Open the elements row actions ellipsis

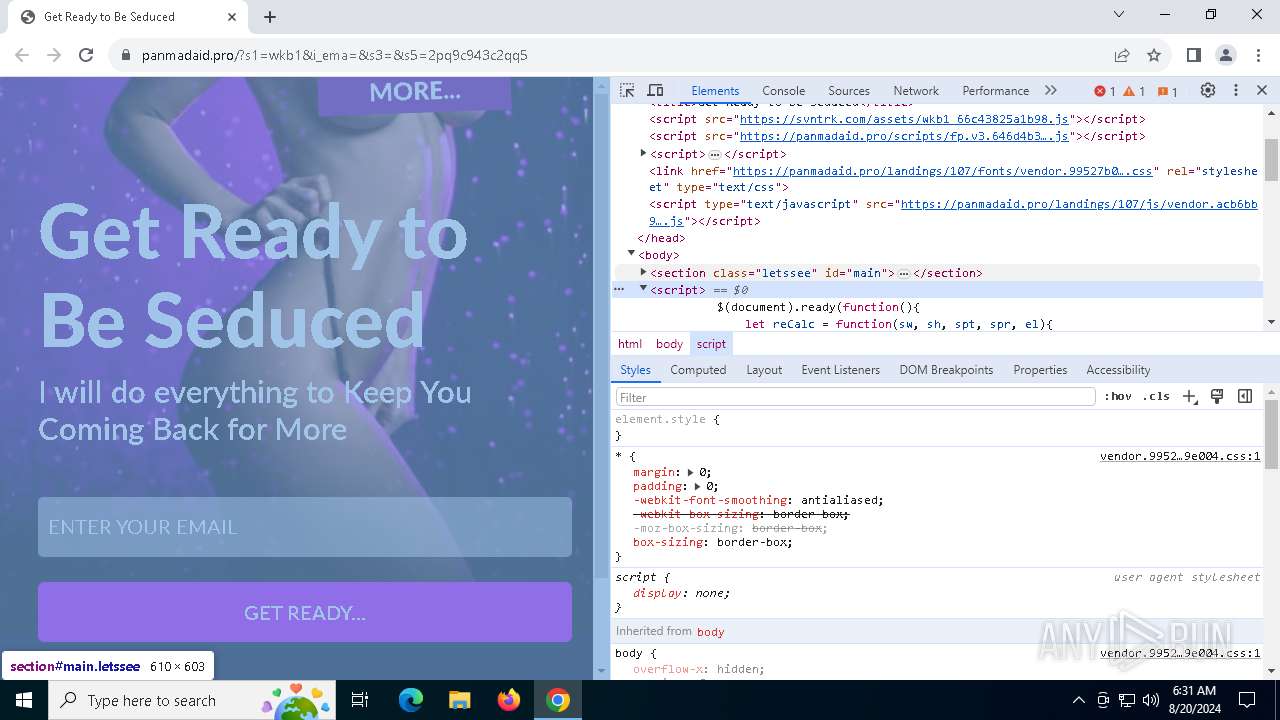tap(619, 288)
